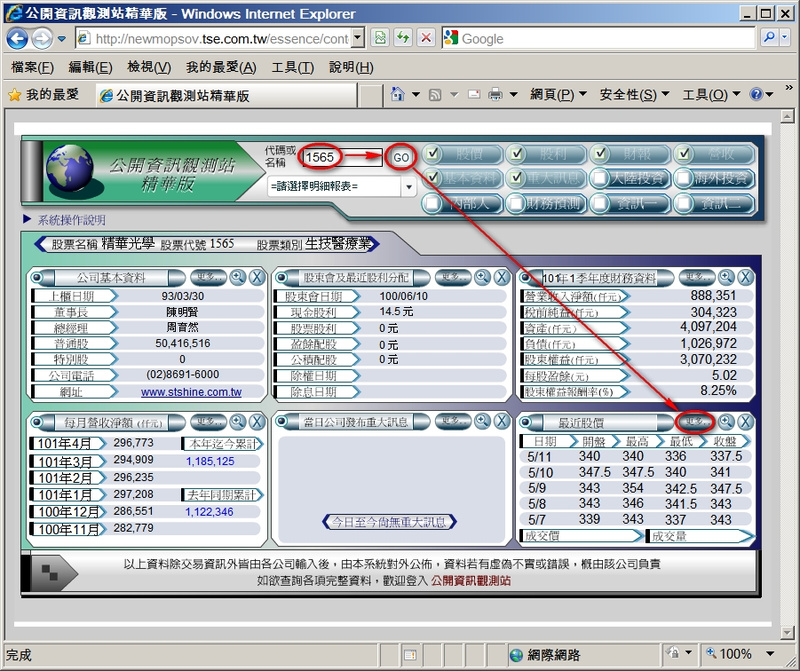Enable the 內部人 checkbox

[433, 204]
